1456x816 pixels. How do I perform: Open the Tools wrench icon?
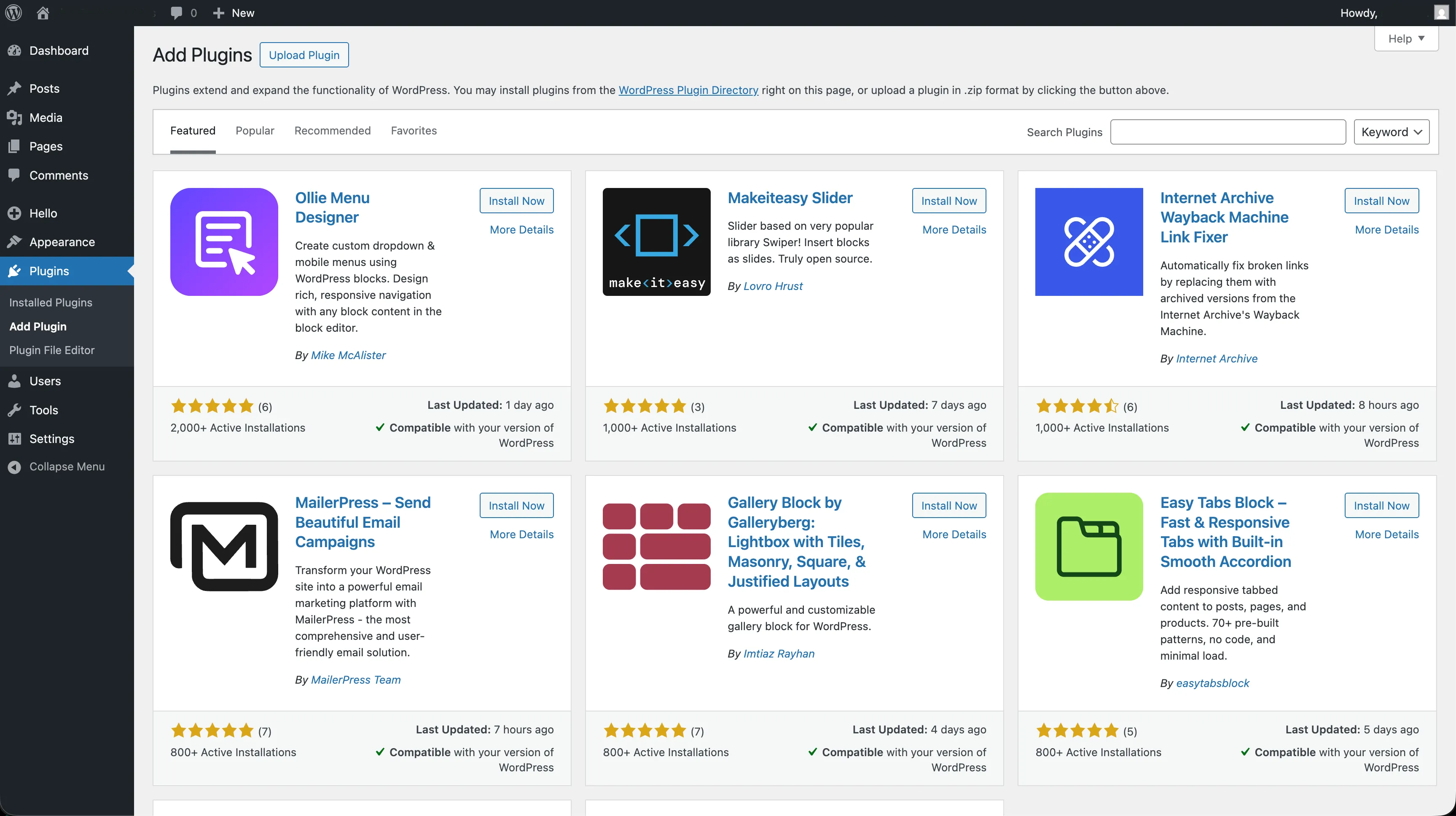point(15,410)
